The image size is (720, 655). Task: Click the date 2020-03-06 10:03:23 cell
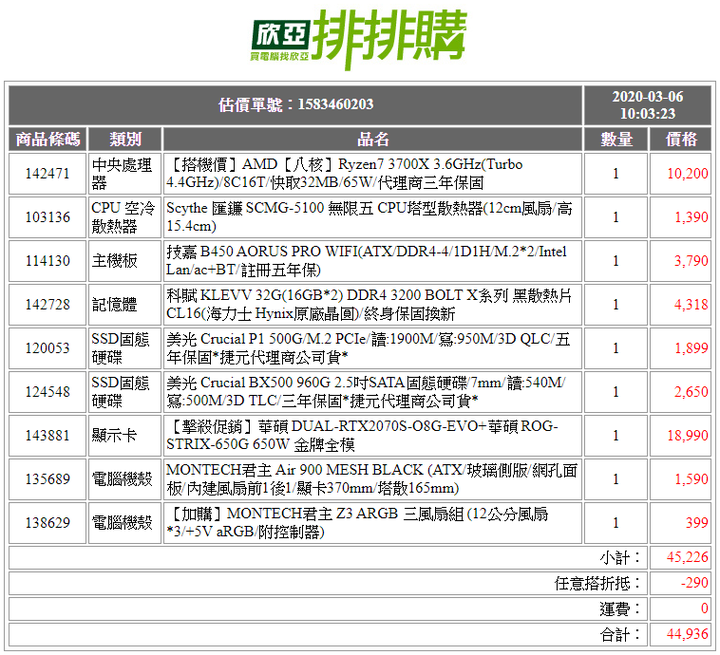(647, 105)
